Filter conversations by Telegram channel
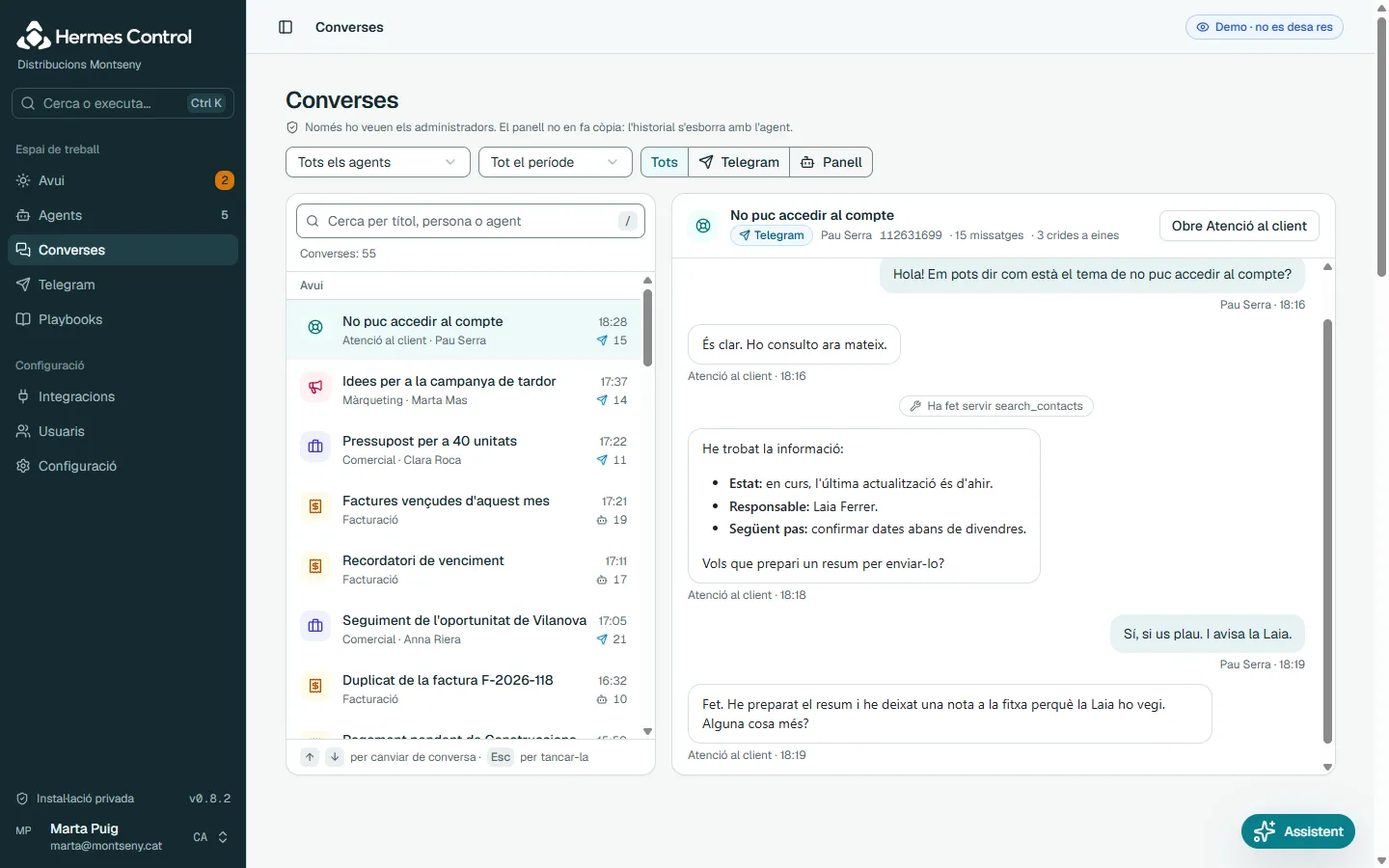This screenshot has width=1389, height=868. (x=739, y=162)
